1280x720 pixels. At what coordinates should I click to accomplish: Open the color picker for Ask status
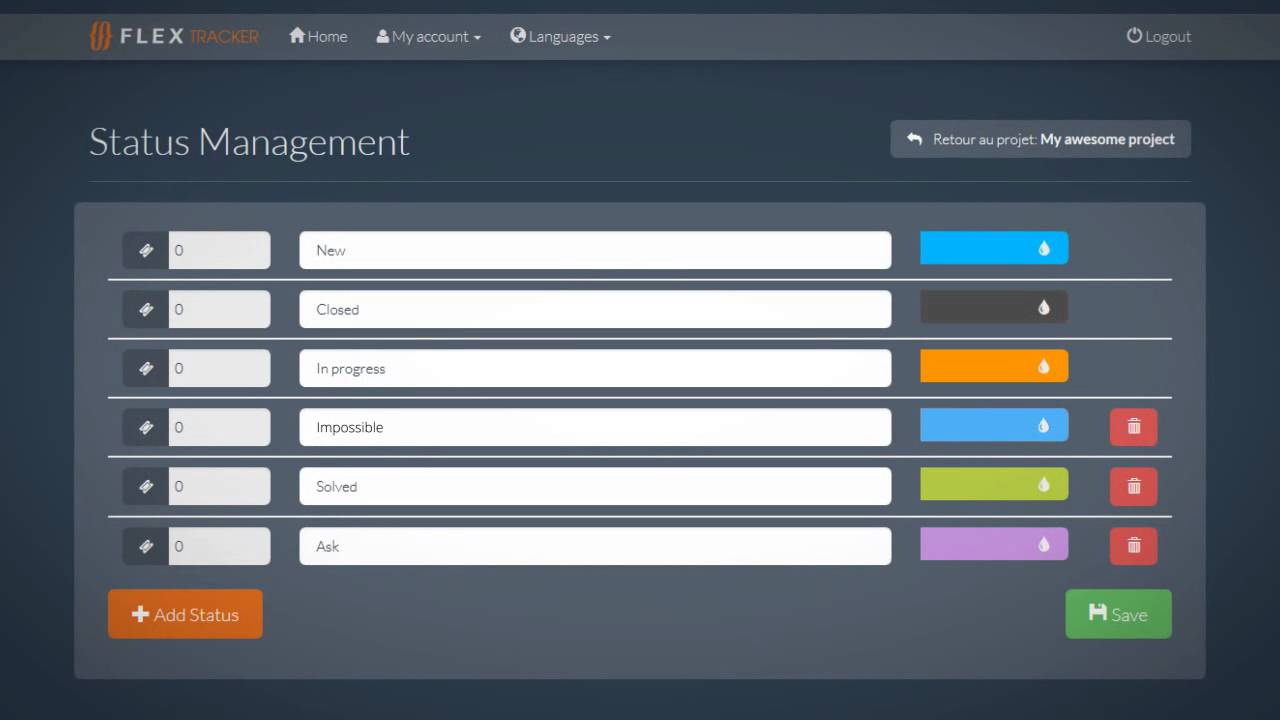click(994, 544)
